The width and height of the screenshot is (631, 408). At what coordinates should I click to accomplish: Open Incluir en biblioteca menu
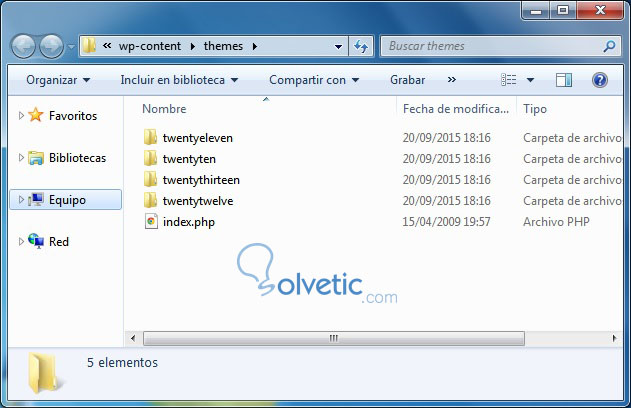click(x=179, y=80)
